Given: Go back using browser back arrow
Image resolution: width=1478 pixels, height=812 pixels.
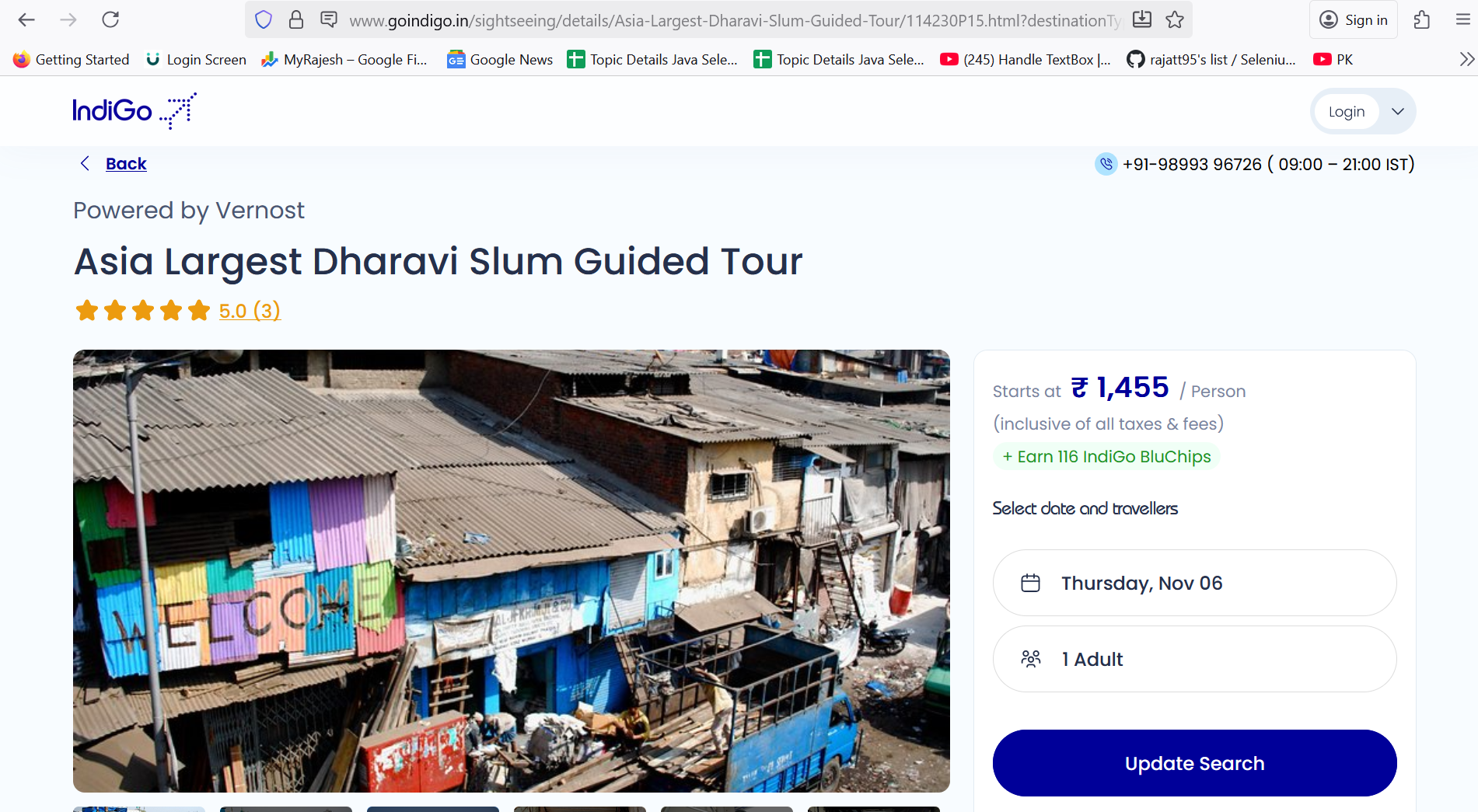Looking at the screenshot, I should [26, 19].
